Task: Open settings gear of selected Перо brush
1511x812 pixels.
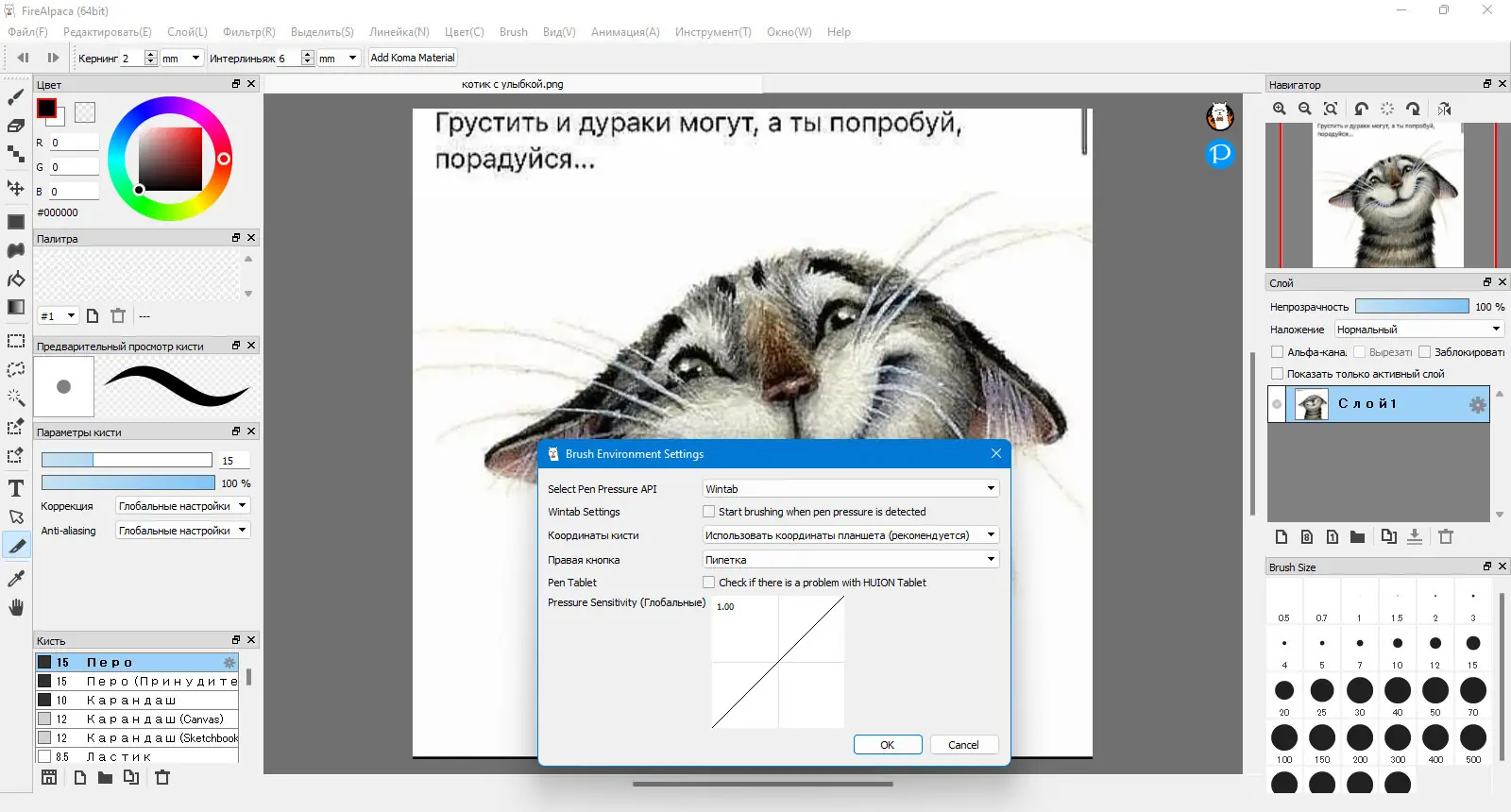Action: tap(229, 663)
